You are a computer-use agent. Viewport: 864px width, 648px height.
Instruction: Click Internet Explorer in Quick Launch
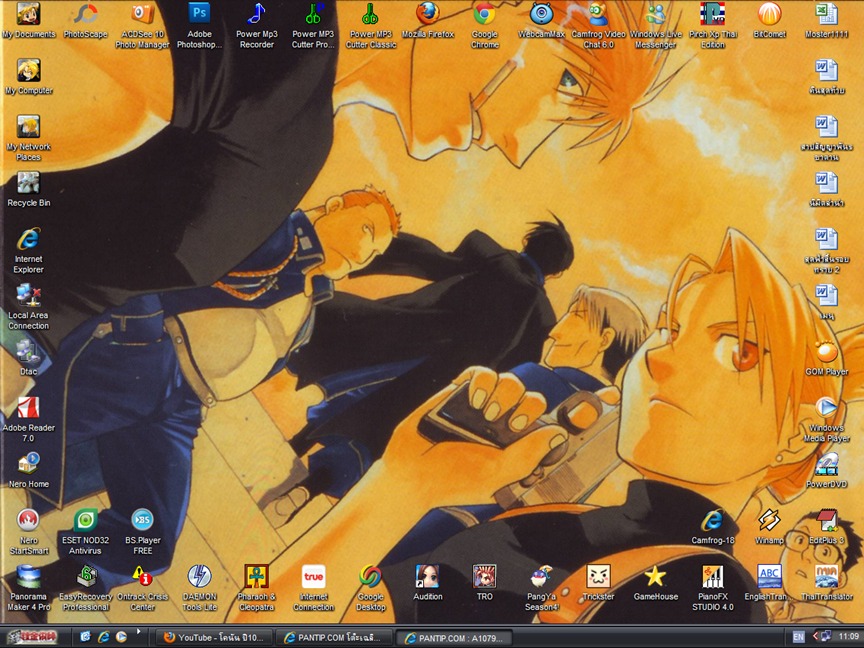pyautogui.click(x=104, y=637)
